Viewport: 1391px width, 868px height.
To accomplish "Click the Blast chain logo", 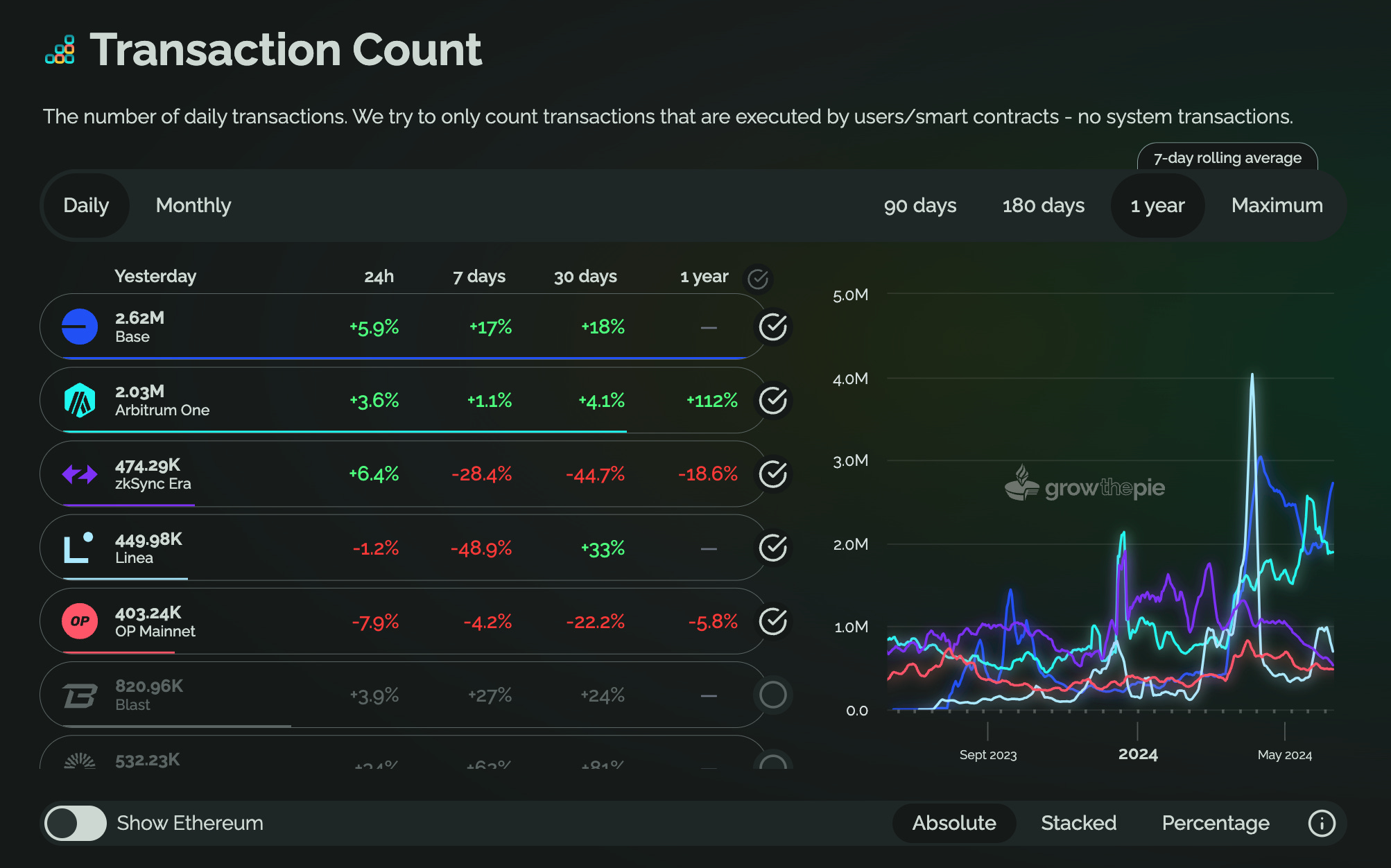I will tap(80, 695).
